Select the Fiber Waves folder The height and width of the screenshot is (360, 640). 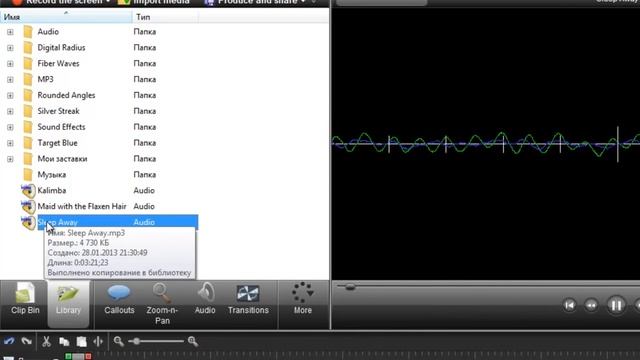click(58, 64)
